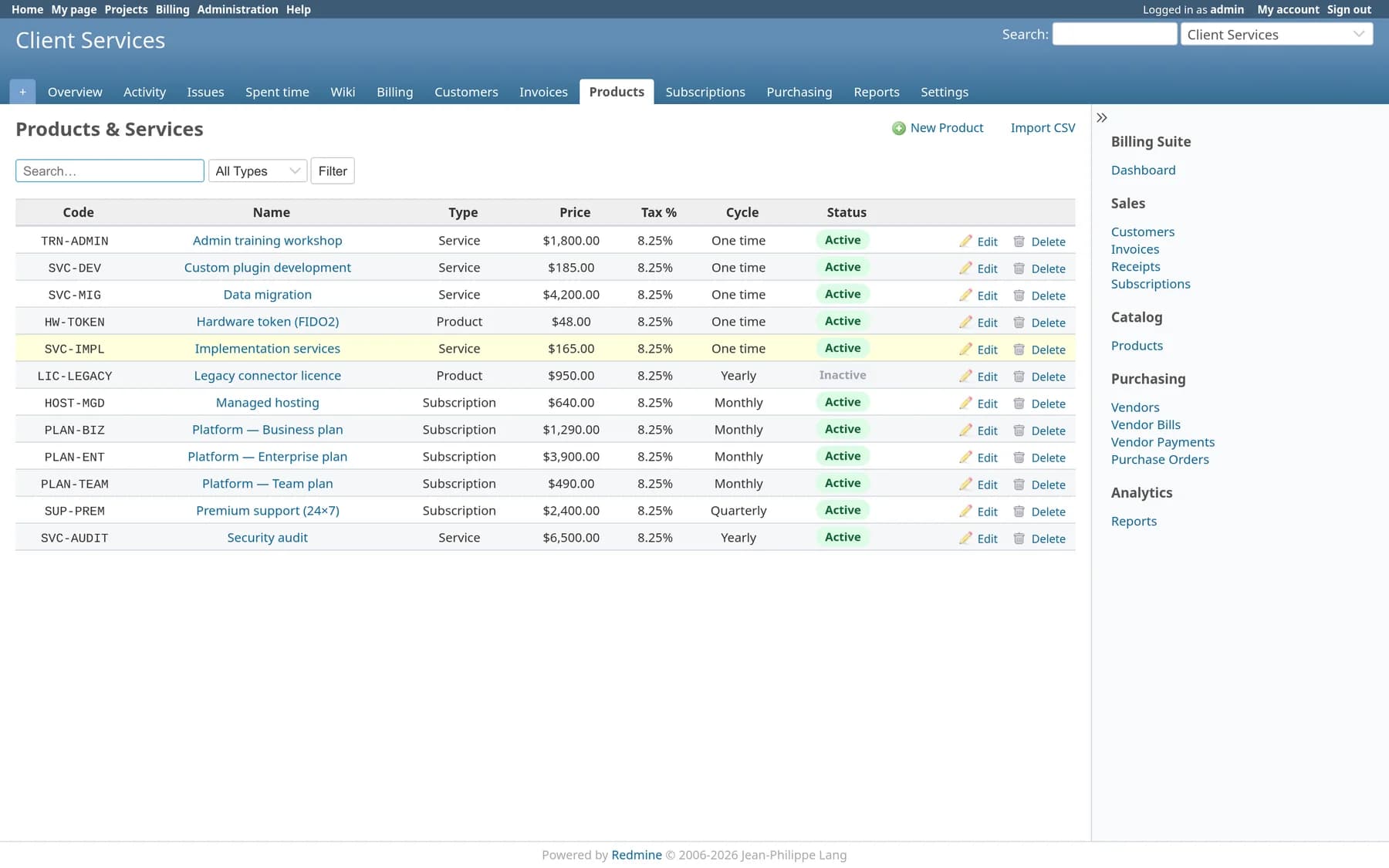Screen dimensions: 1389x868
Task: Click pencil icon in Platform Business plan row
Action: (x=965, y=430)
